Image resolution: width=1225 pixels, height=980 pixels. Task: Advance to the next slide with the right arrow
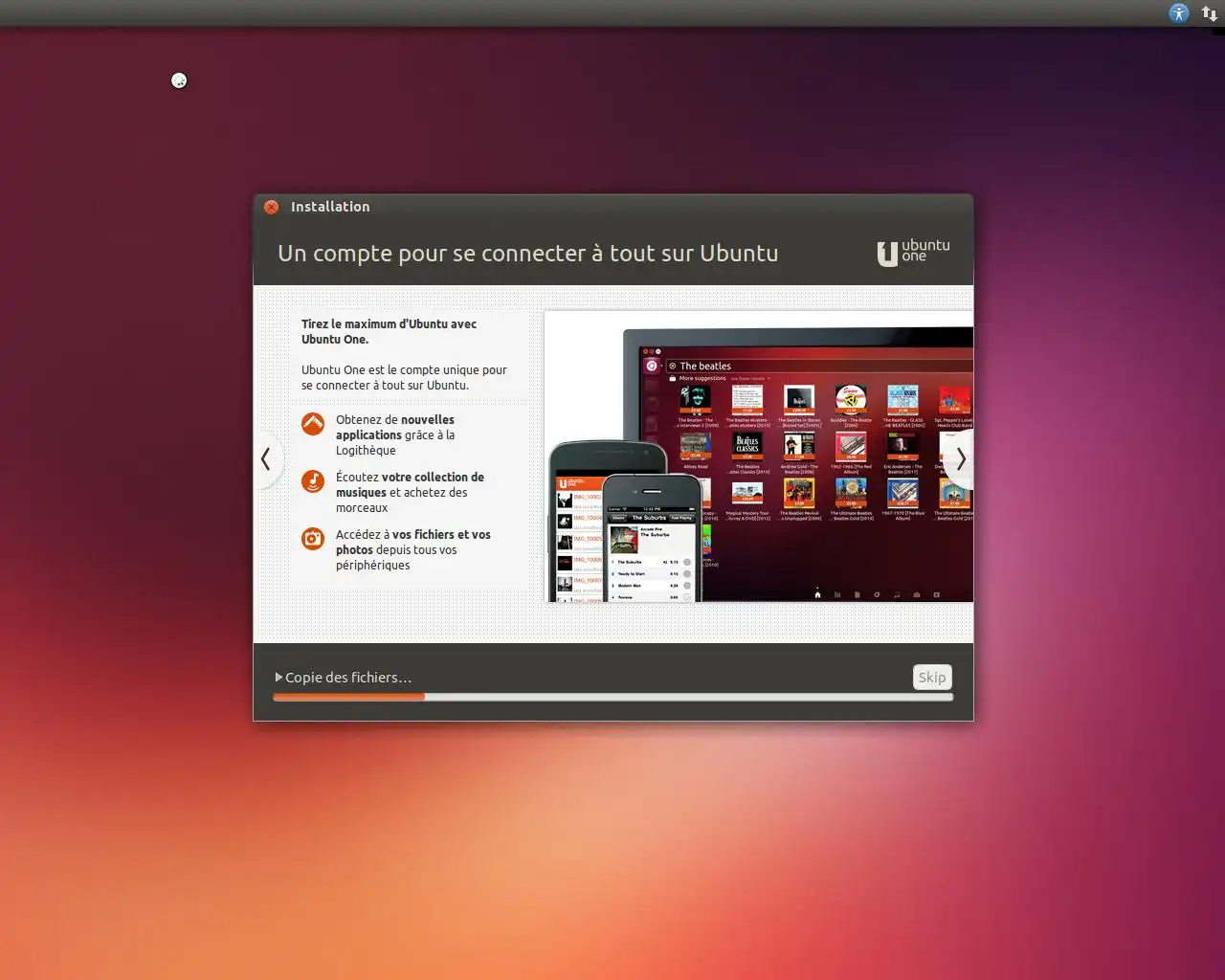[960, 459]
